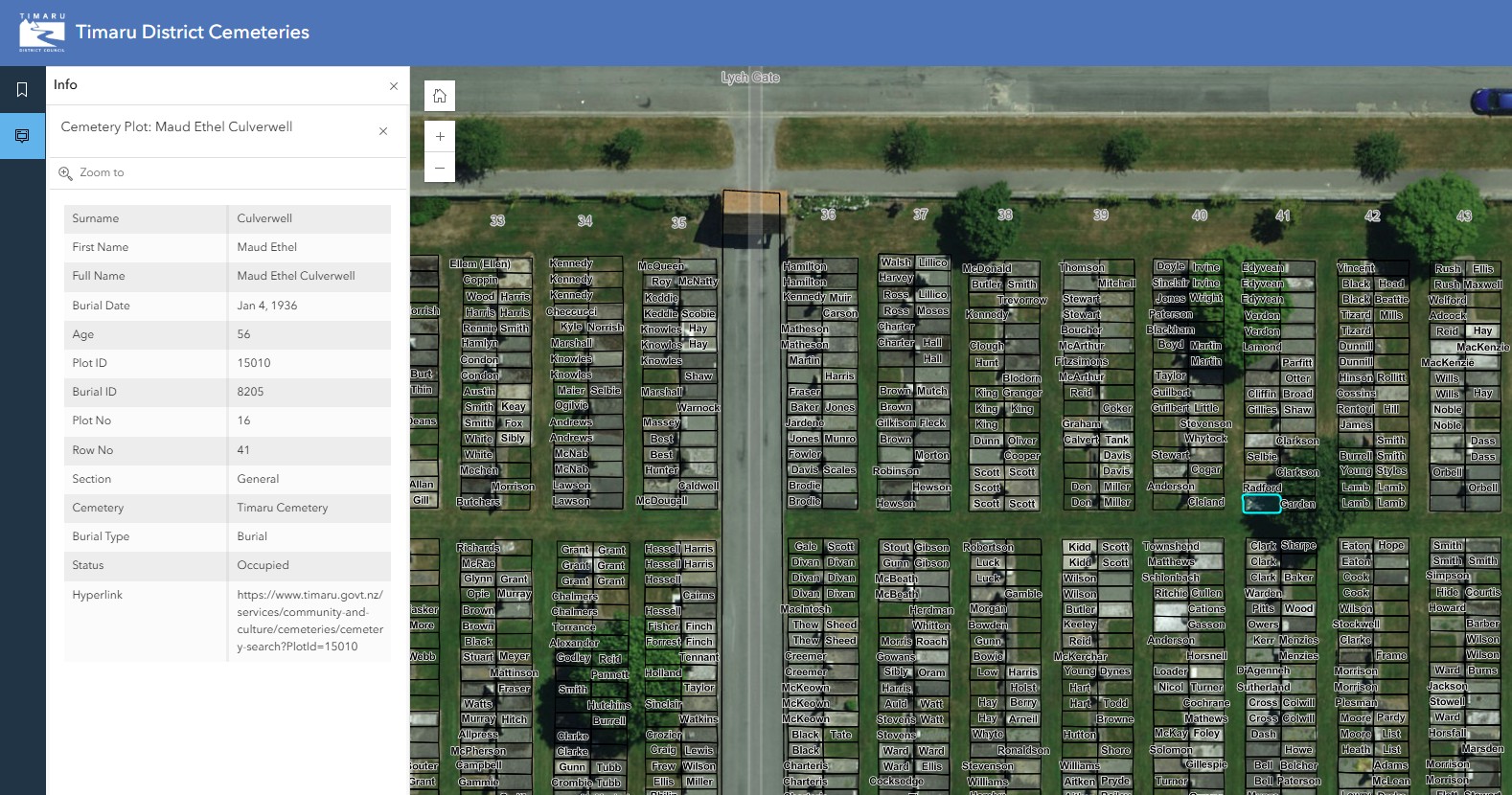This screenshot has height=795, width=1512.
Task: Click the Timaru District Cemeteries title
Action: [193, 33]
